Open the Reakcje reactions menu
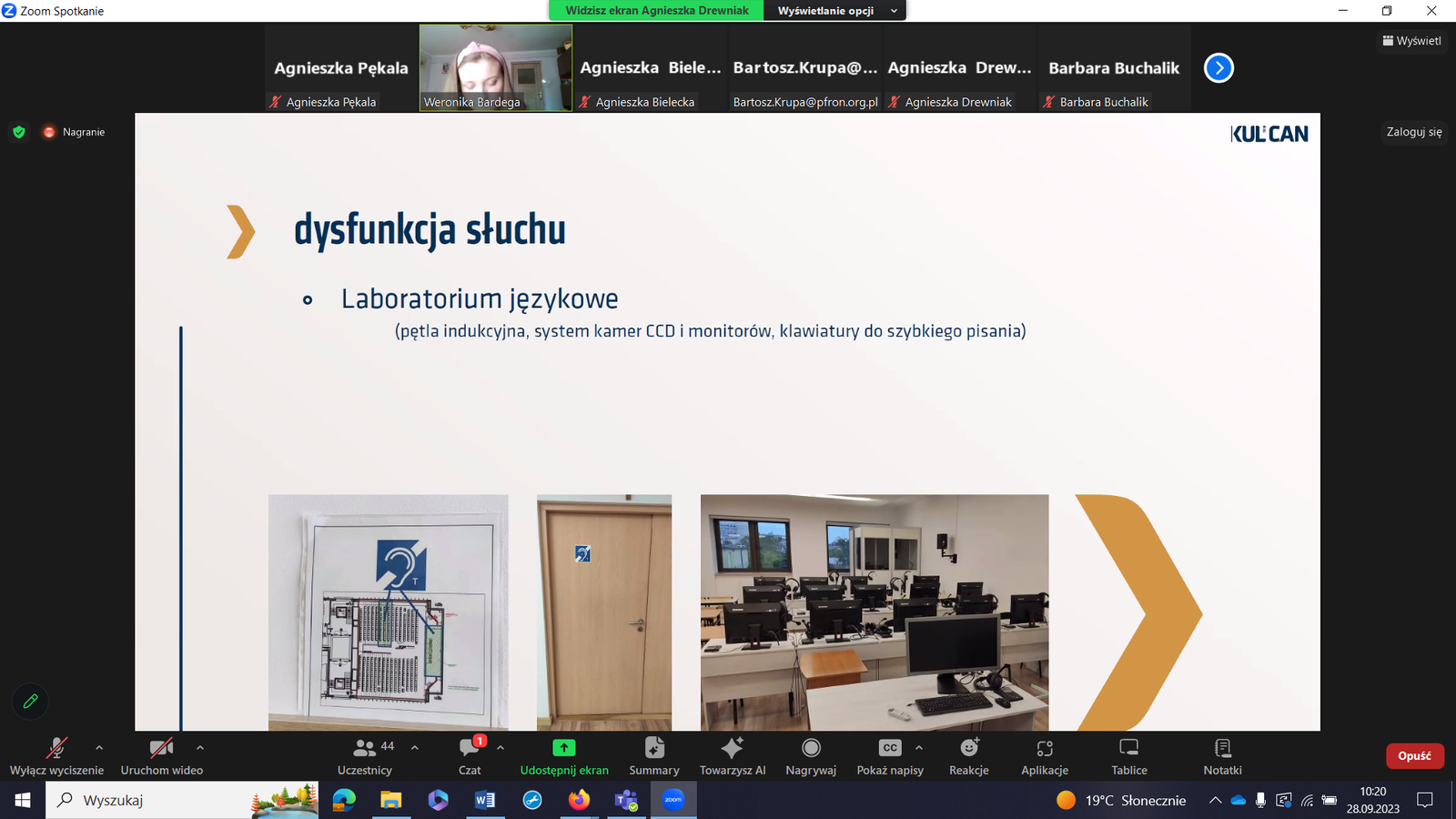This screenshot has height=819, width=1456. click(968, 756)
